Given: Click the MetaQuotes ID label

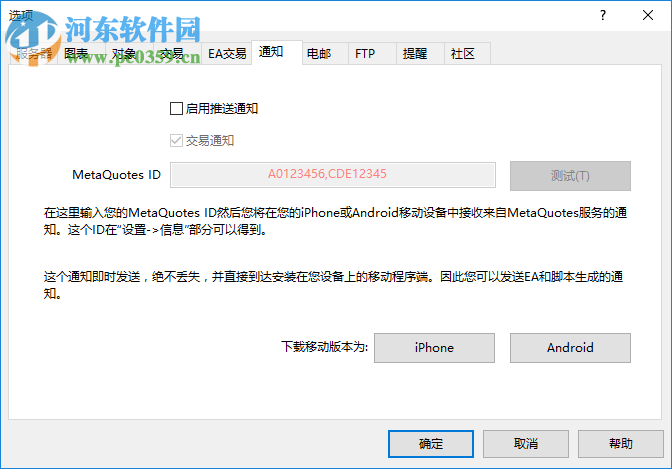Looking at the screenshot, I should click(x=116, y=175).
